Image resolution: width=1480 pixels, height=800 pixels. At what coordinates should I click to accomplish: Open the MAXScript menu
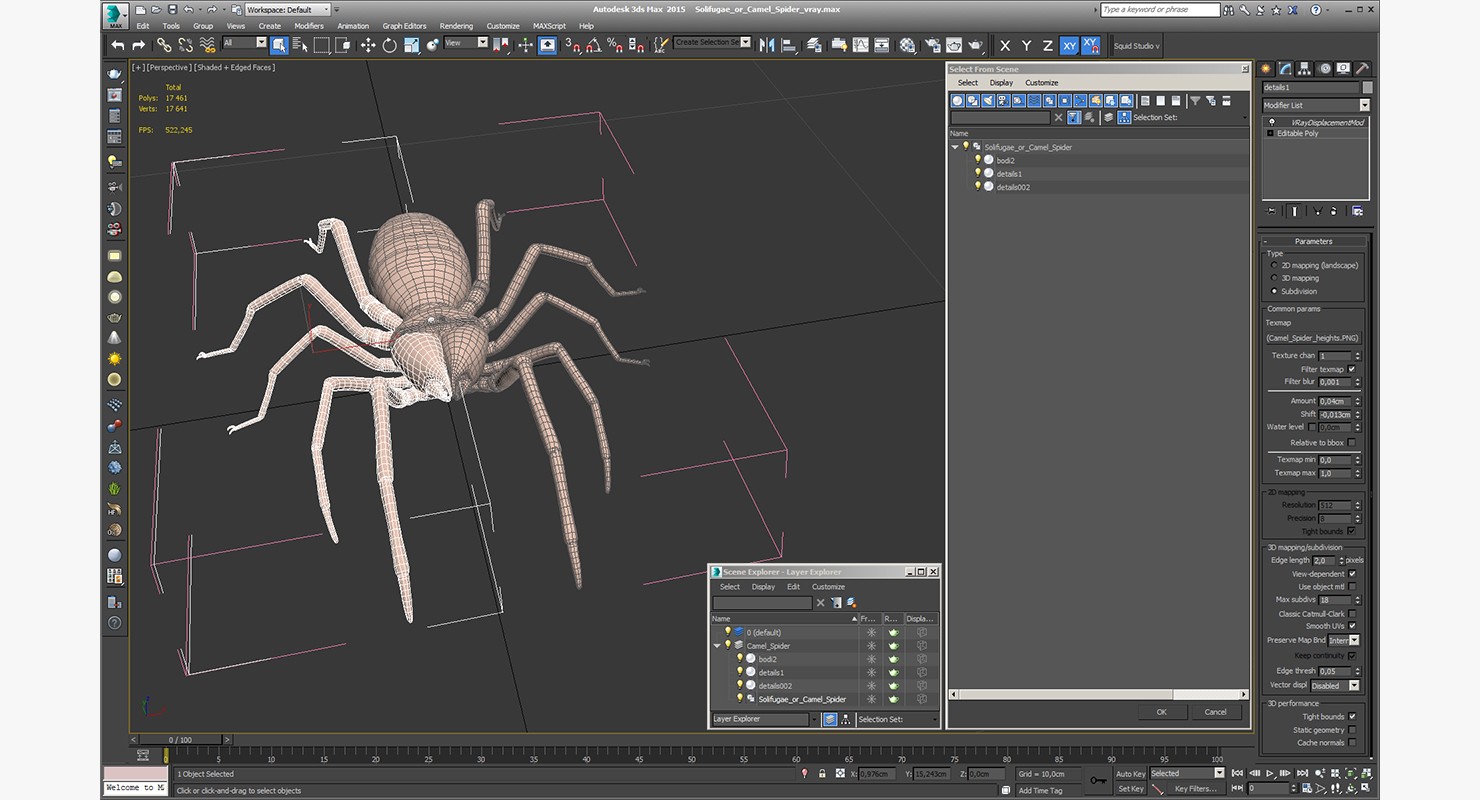(550, 26)
